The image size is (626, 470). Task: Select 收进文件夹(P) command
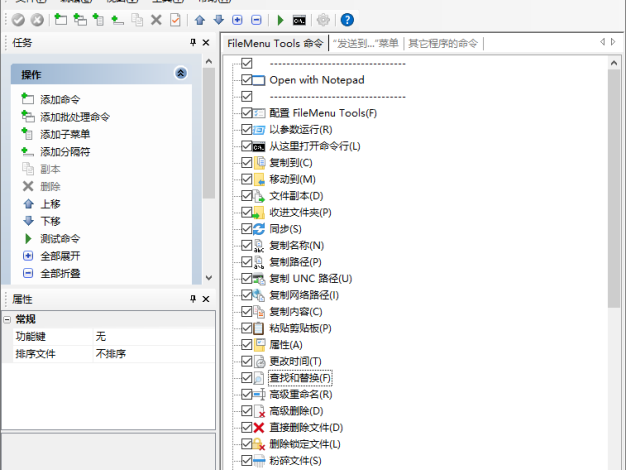(x=300, y=212)
